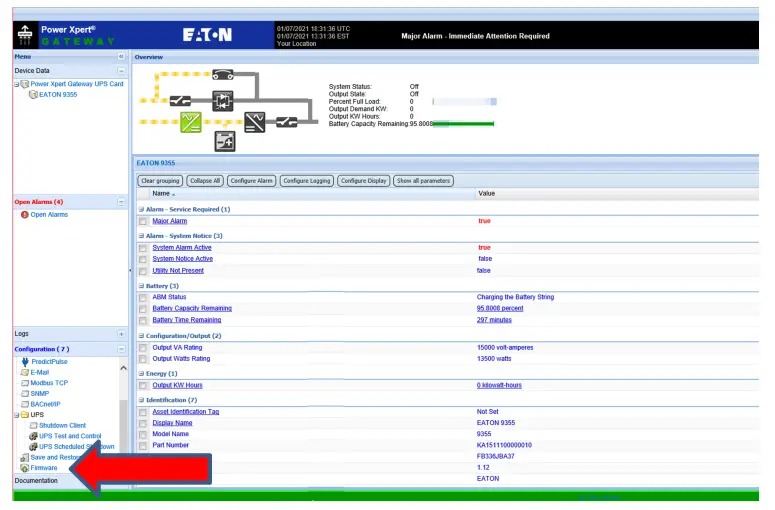
Task: Click the EATON logo in header
Action: point(207,35)
